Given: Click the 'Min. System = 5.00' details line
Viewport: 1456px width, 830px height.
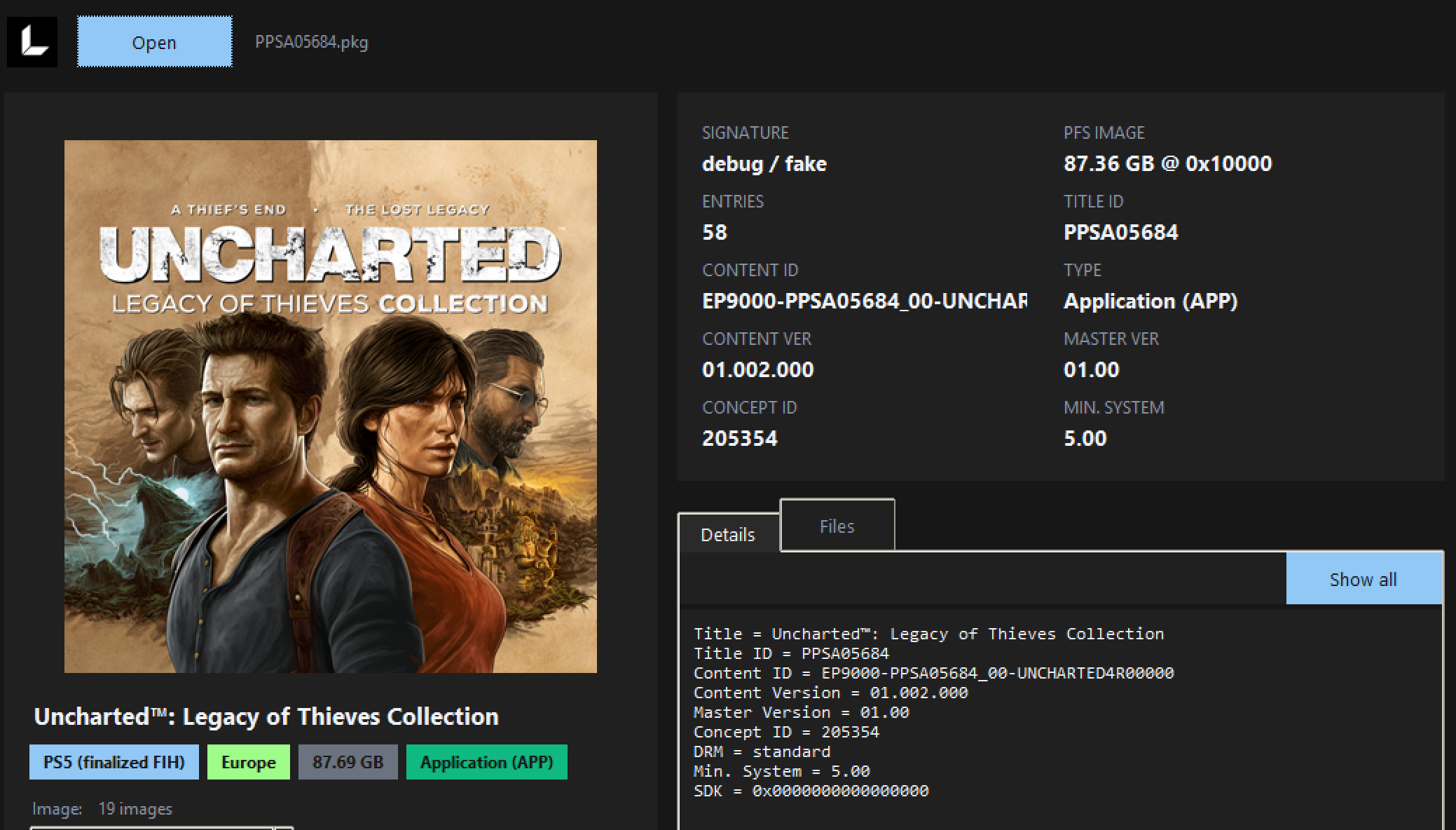Looking at the screenshot, I should [781, 771].
